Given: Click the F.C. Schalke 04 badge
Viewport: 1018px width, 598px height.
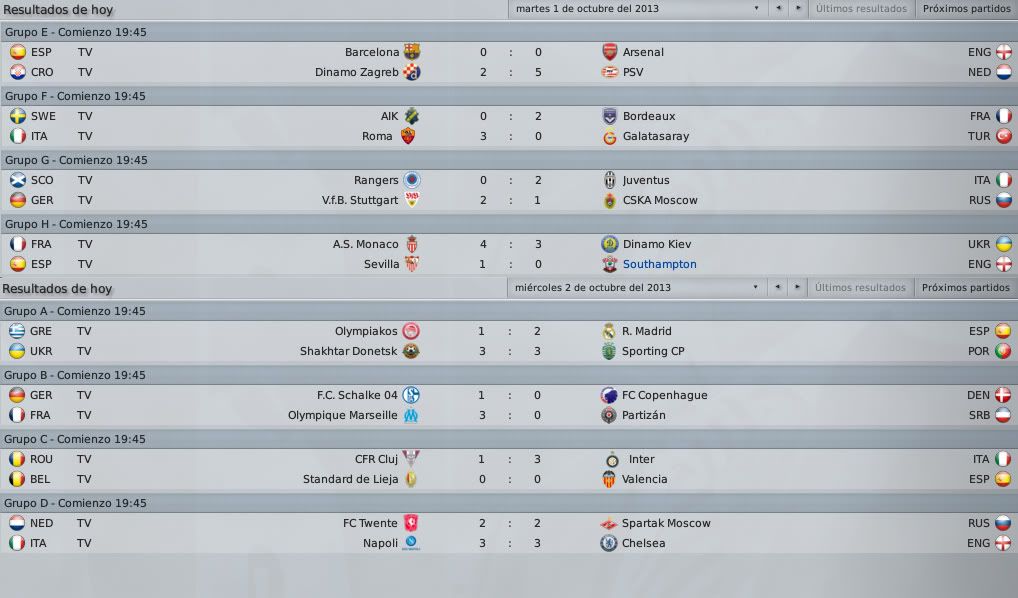Looking at the screenshot, I should [411, 395].
